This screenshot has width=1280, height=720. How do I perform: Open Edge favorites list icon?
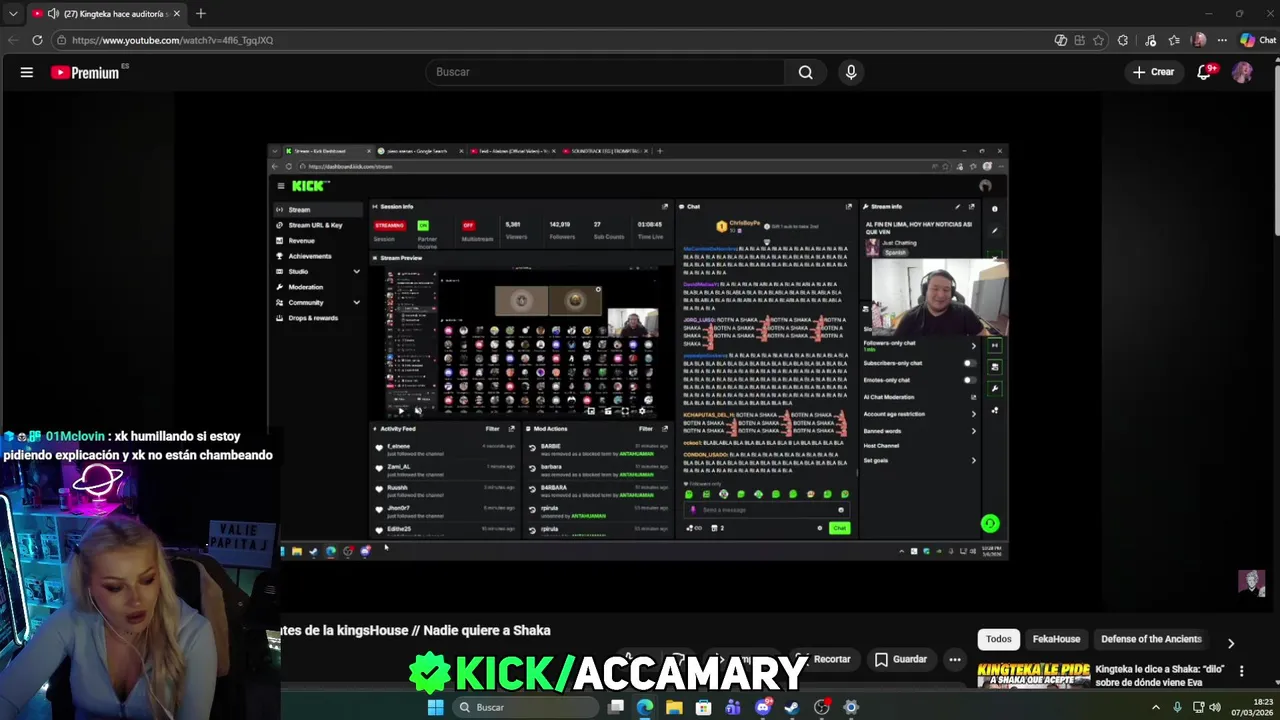pos(1174,40)
